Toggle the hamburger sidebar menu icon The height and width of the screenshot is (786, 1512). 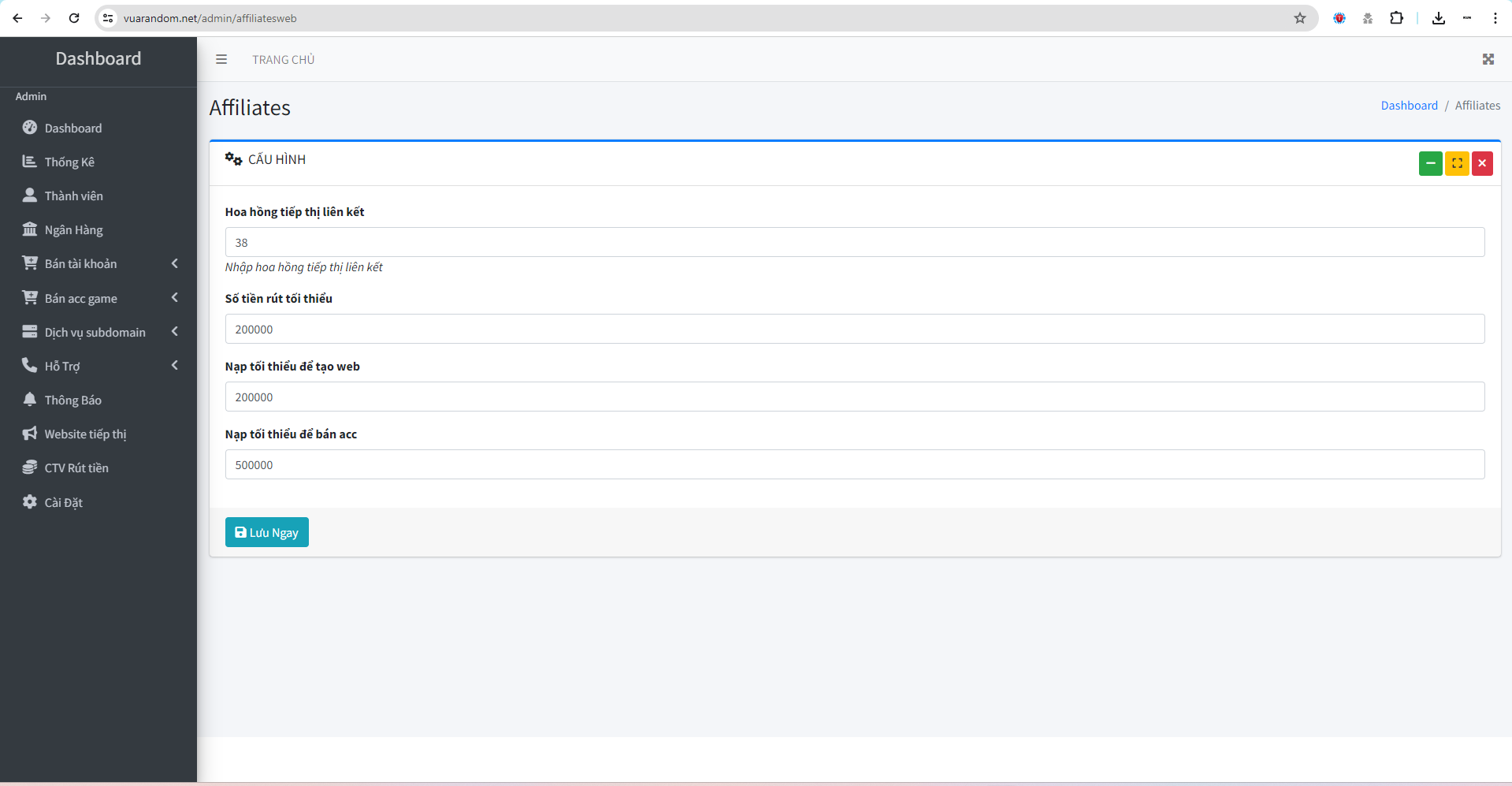[221, 59]
